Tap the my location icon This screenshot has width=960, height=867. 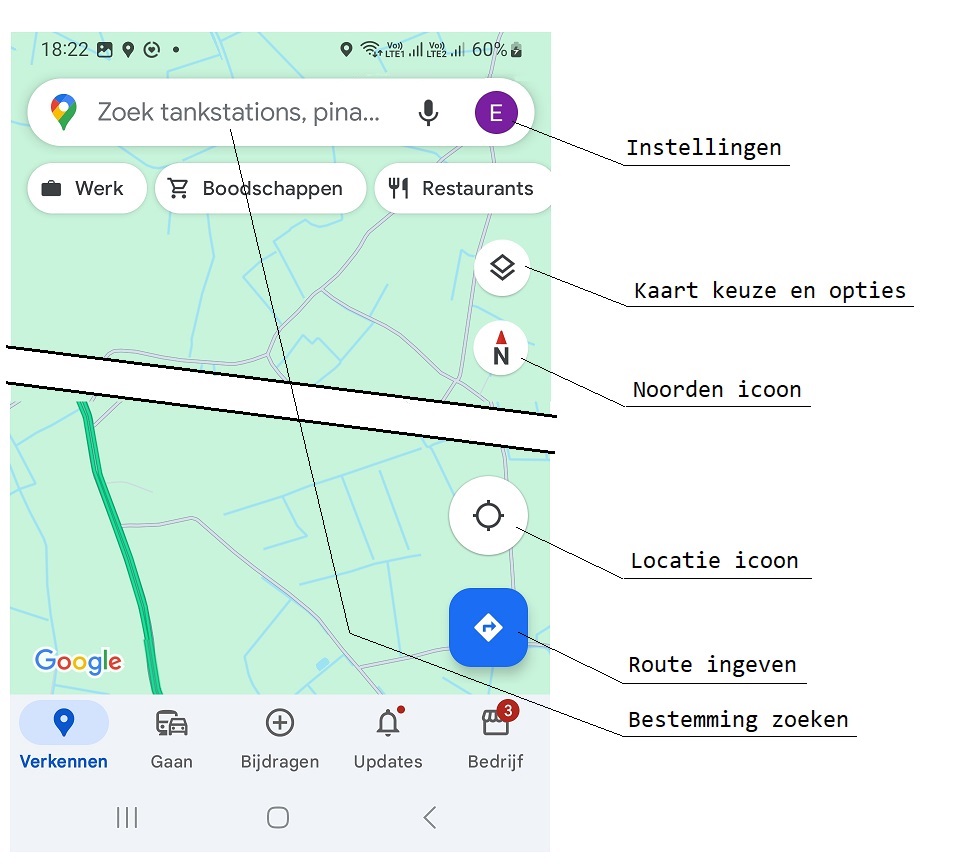click(488, 515)
